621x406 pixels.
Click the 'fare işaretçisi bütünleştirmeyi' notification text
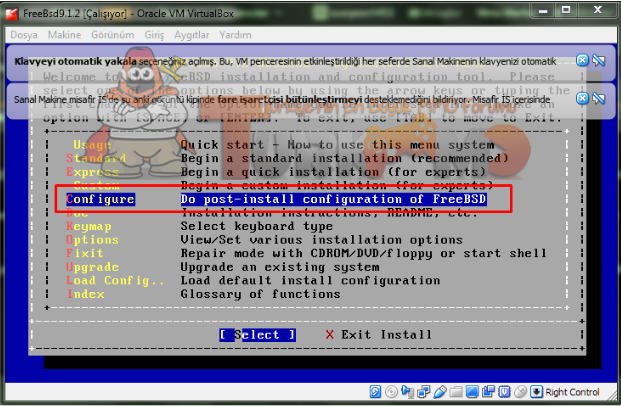pyautogui.click(x=290, y=99)
